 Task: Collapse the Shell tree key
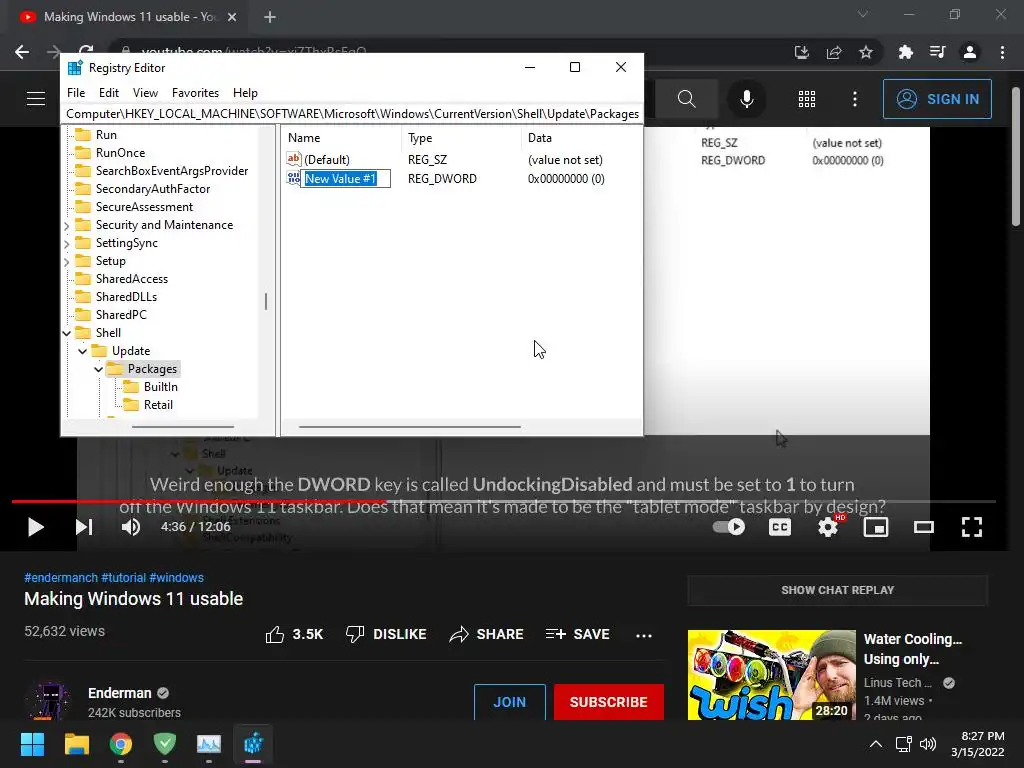click(x=67, y=333)
